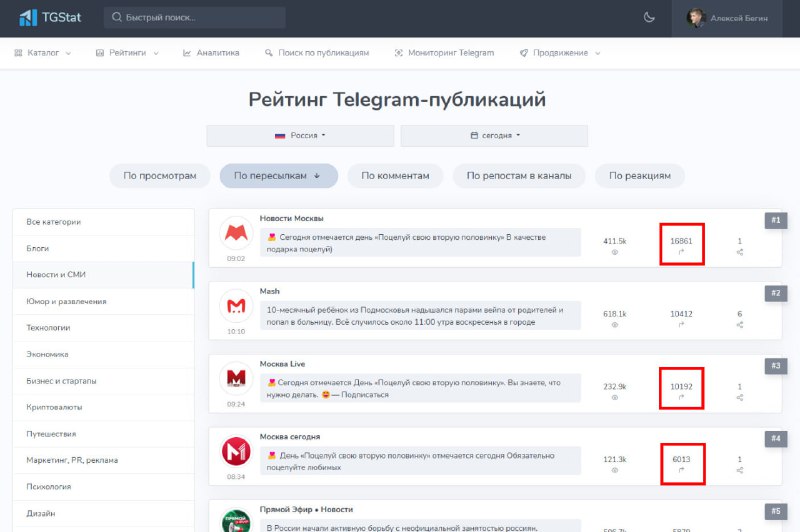The image size is (800, 532).
Task: Open Москва Live post text preview
Action: 420,388
